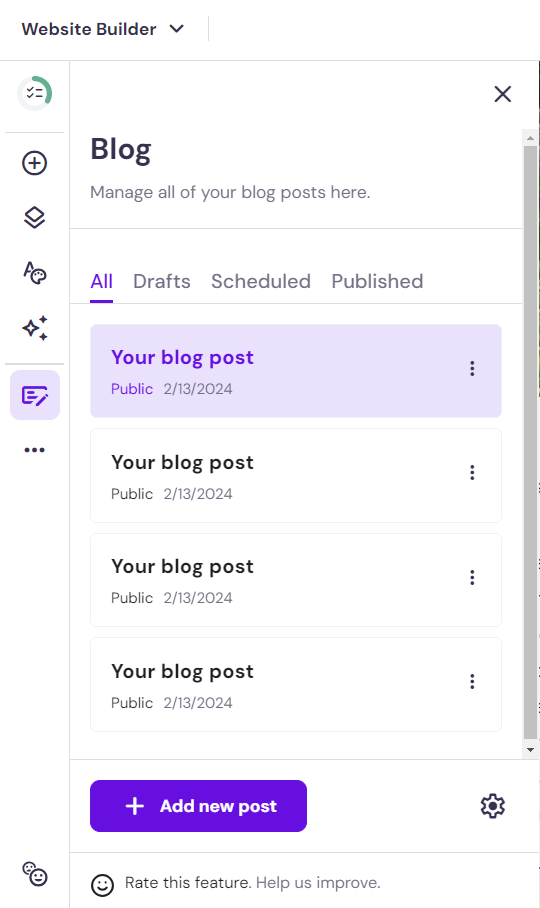Open the more options ellipsis in sidebar
This screenshot has width=540, height=908.
point(35,450)
